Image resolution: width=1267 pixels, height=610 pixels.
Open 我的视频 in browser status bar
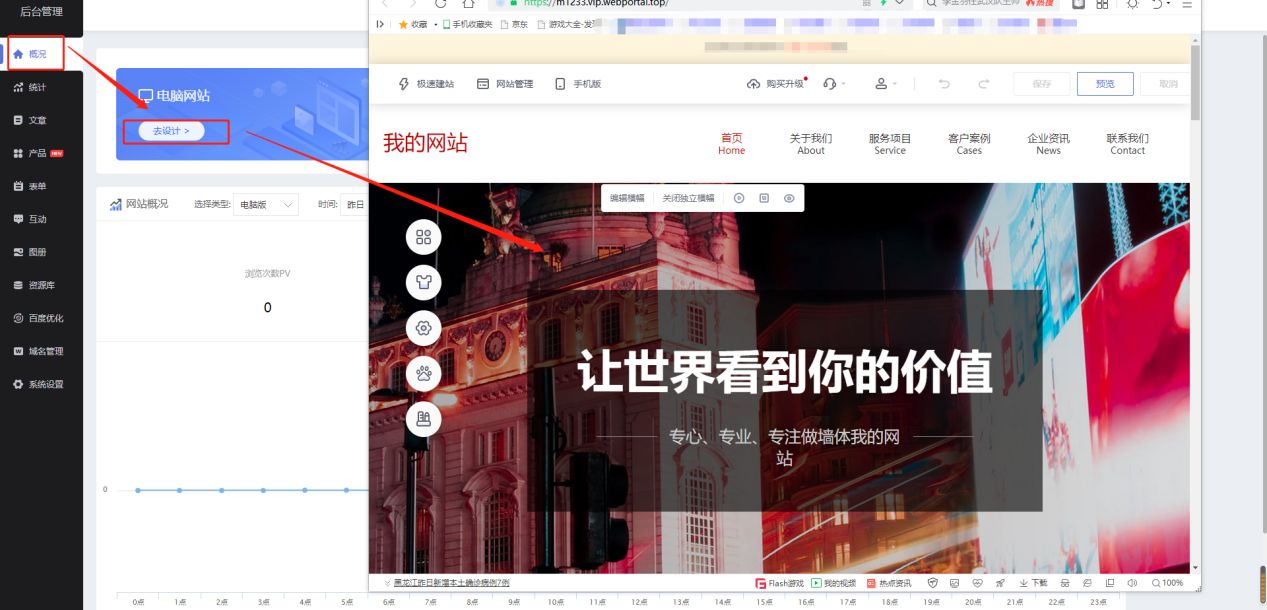(834, 583)
